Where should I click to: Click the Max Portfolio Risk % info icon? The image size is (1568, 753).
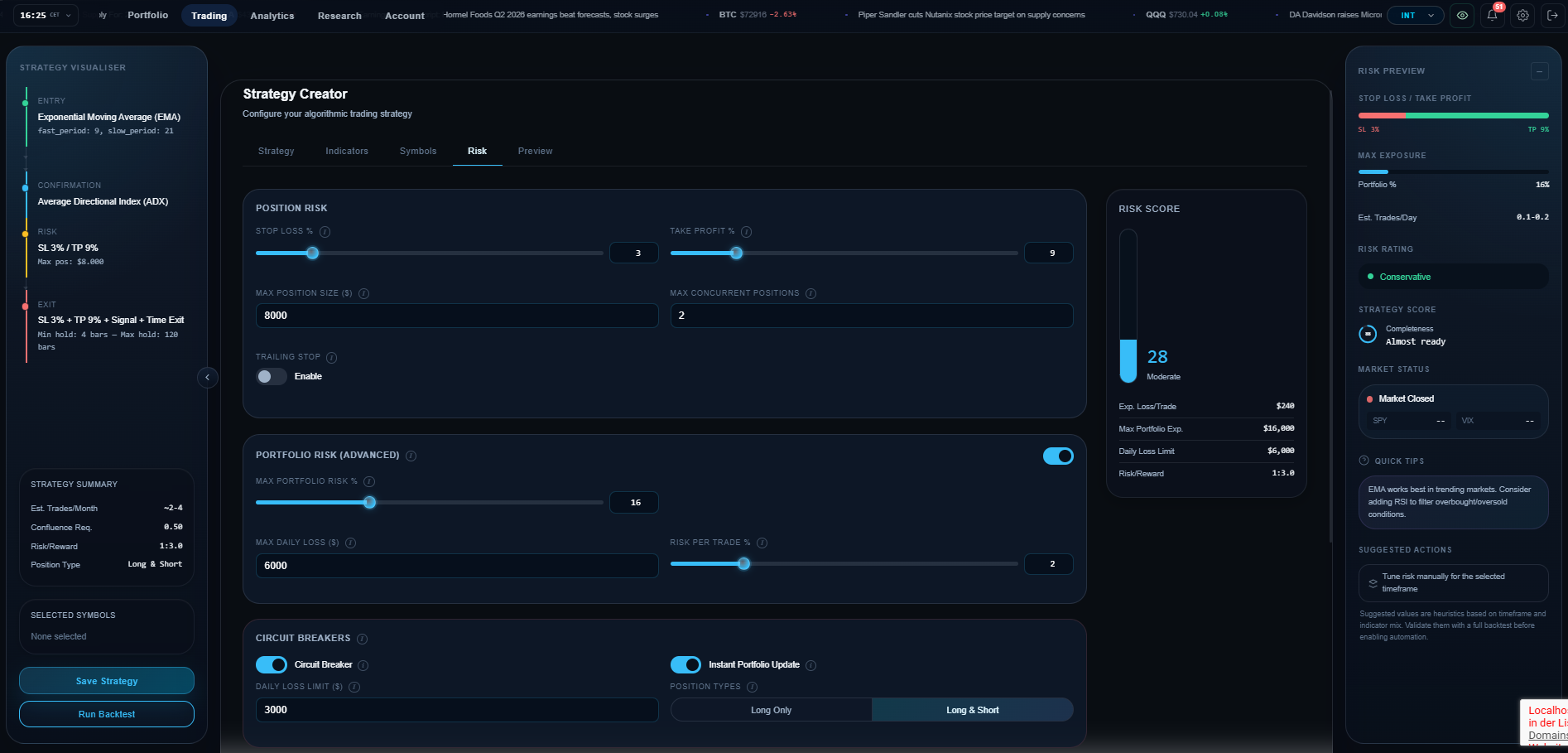tap(370, 481)
